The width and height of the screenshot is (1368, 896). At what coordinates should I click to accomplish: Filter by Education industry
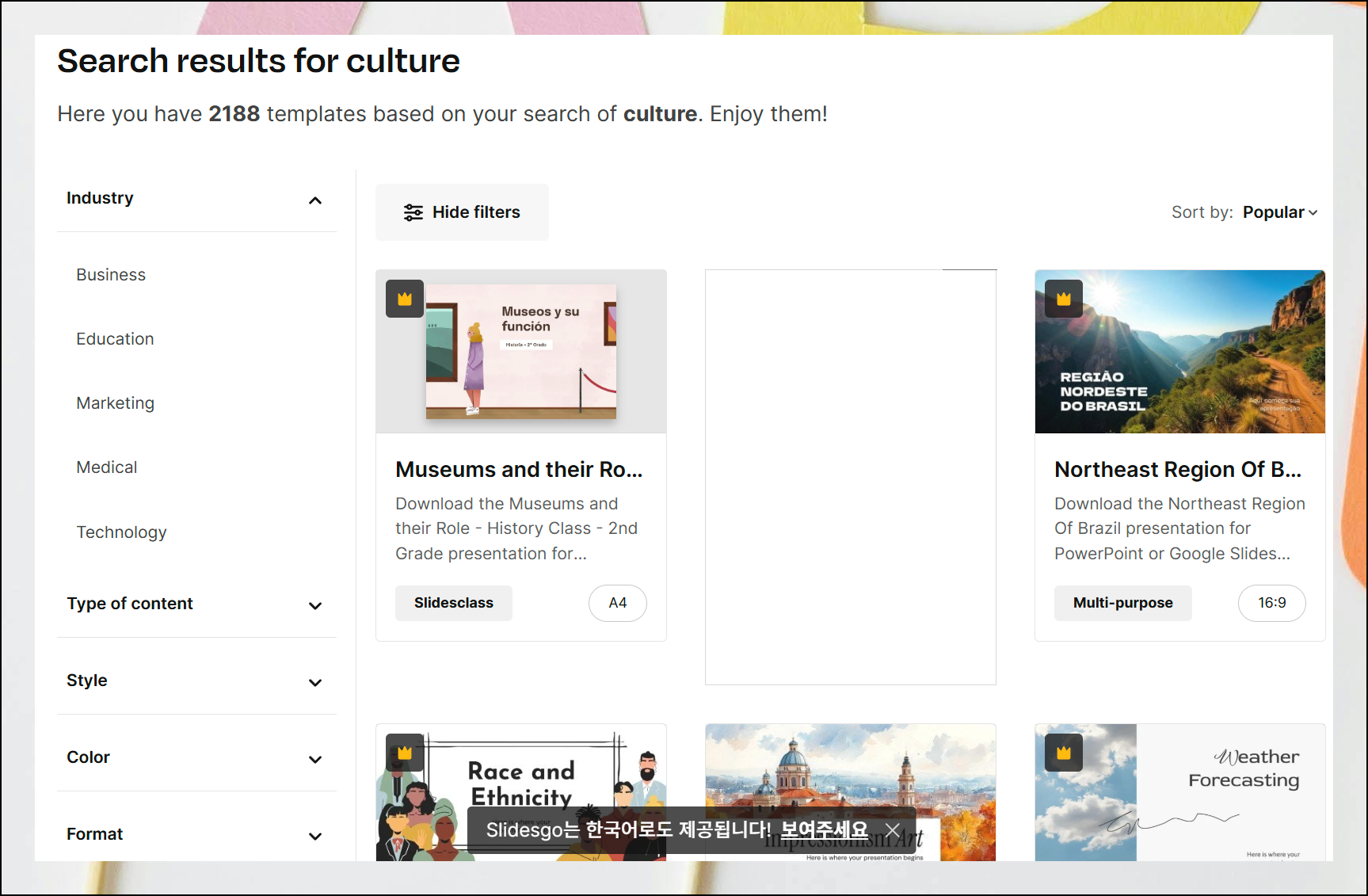(115, 339)
